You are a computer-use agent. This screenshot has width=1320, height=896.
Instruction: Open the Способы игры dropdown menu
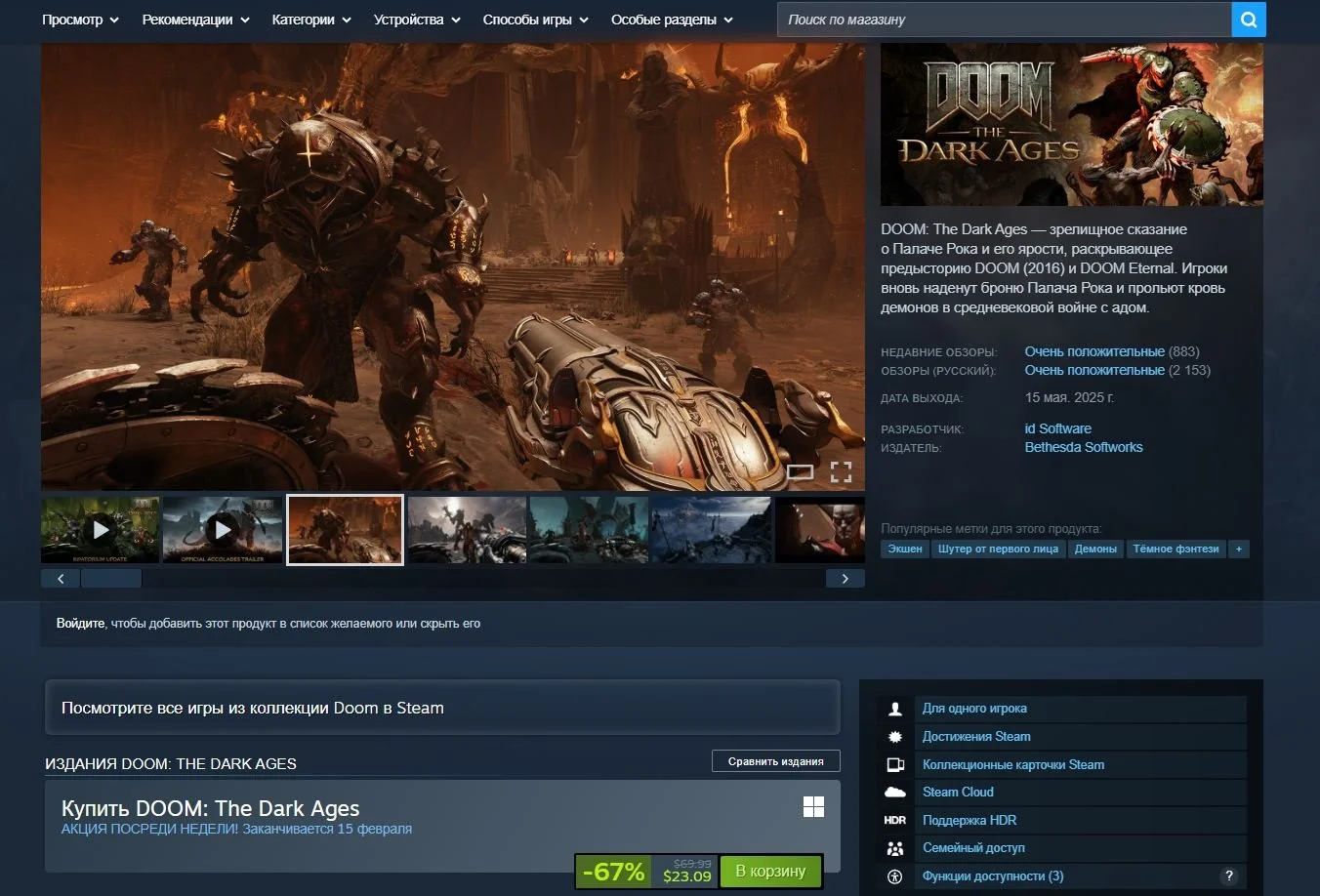click(x=536, y=20)
